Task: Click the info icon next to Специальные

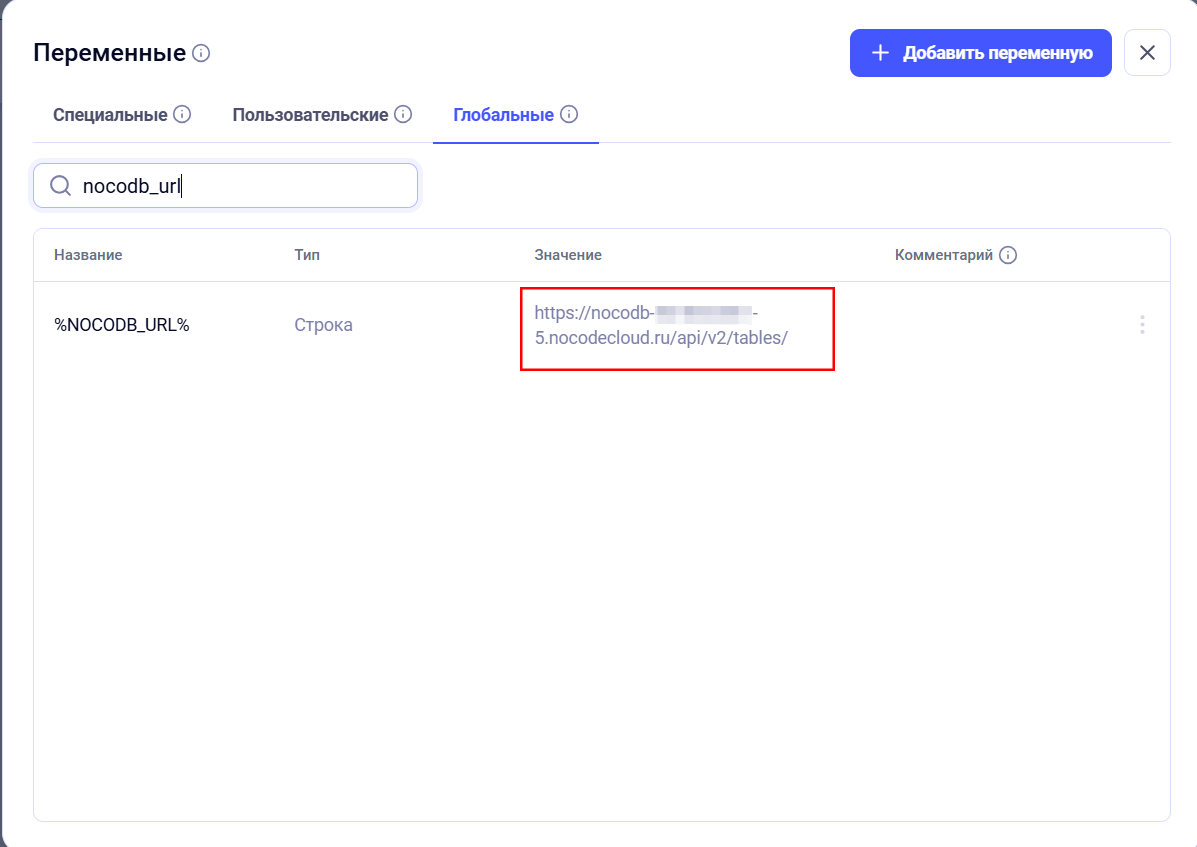Action: pyautogui.click(x=182, y=115)
